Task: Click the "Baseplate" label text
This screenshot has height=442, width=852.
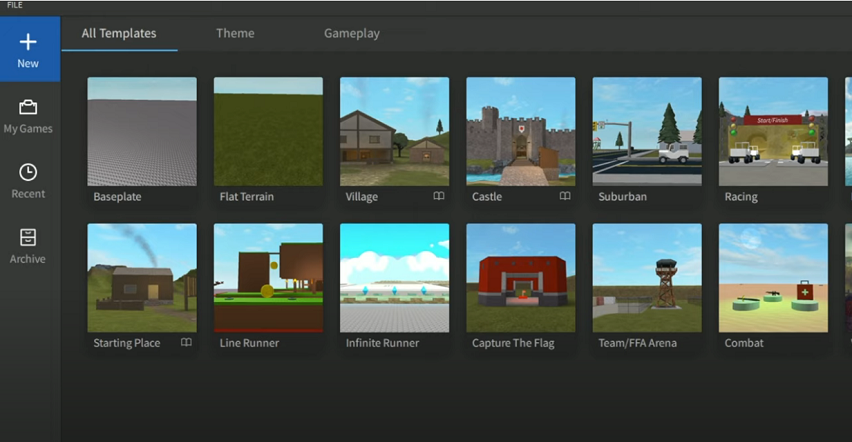Action: tap(117, 197)
